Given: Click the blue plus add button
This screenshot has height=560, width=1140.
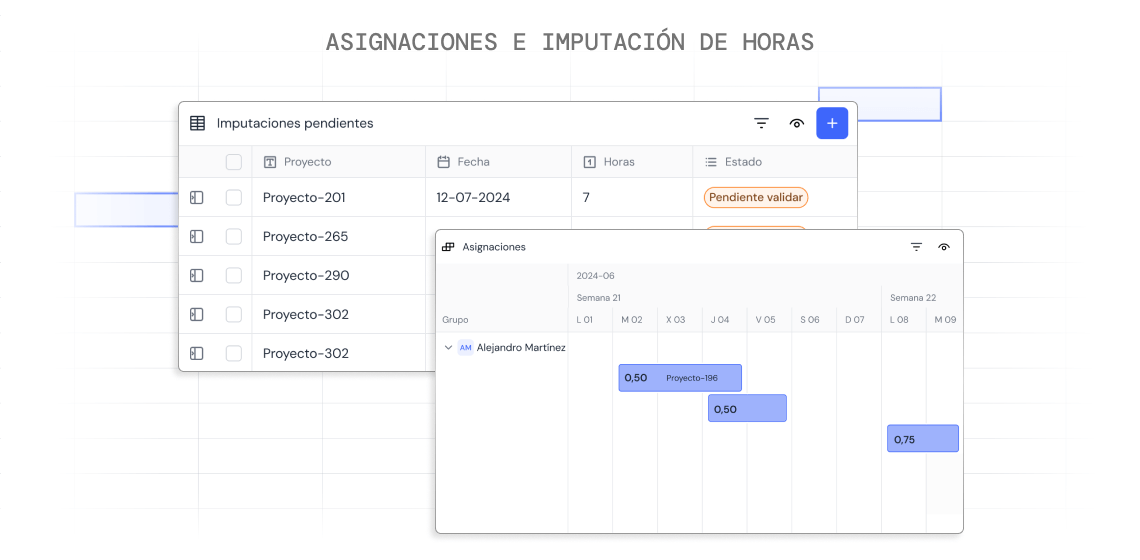Looking at the screenshot, I should click(832, 123).
